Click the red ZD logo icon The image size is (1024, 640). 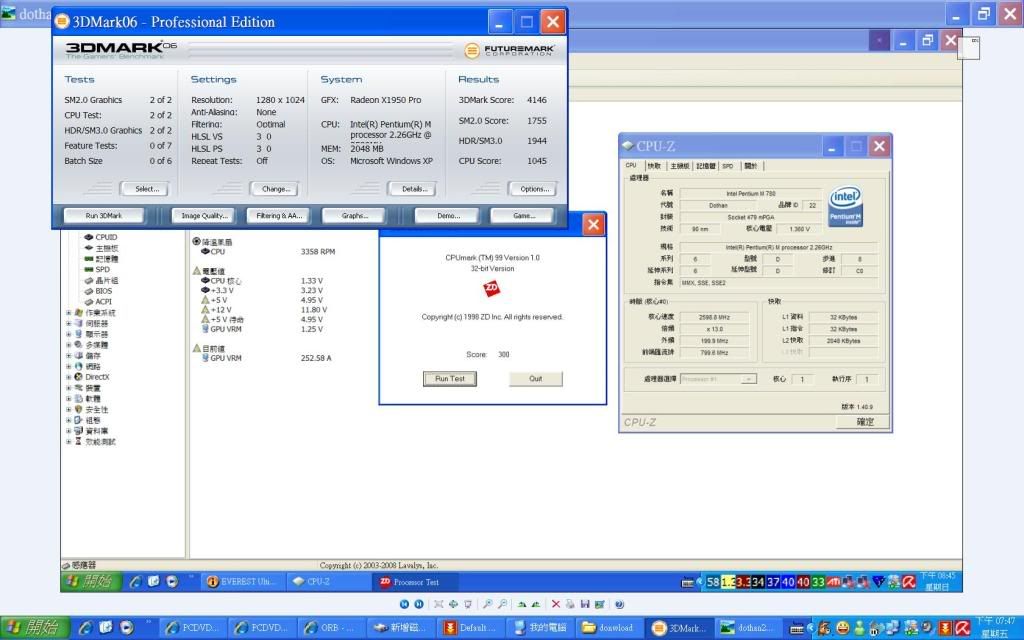tap(491, 287)
